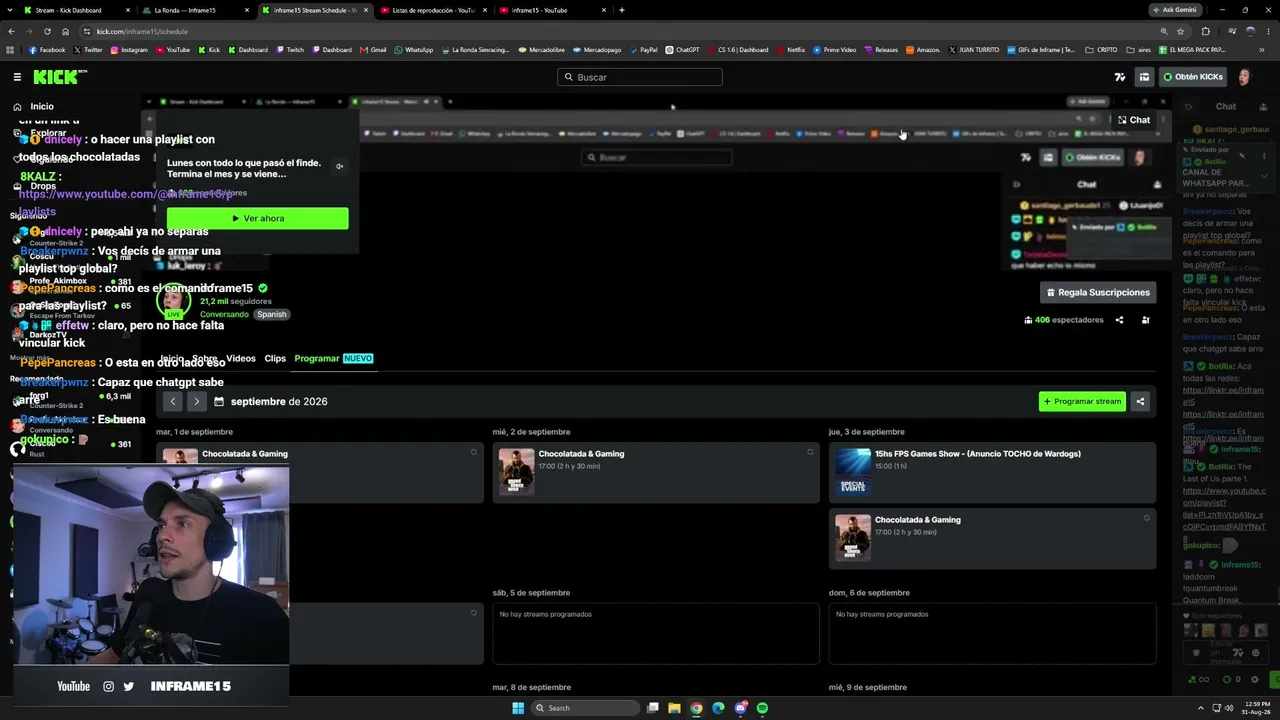Go to Inicio in the sidebar
The width and height of the screenshot is (1280, 720).
(x=42, y=106)
